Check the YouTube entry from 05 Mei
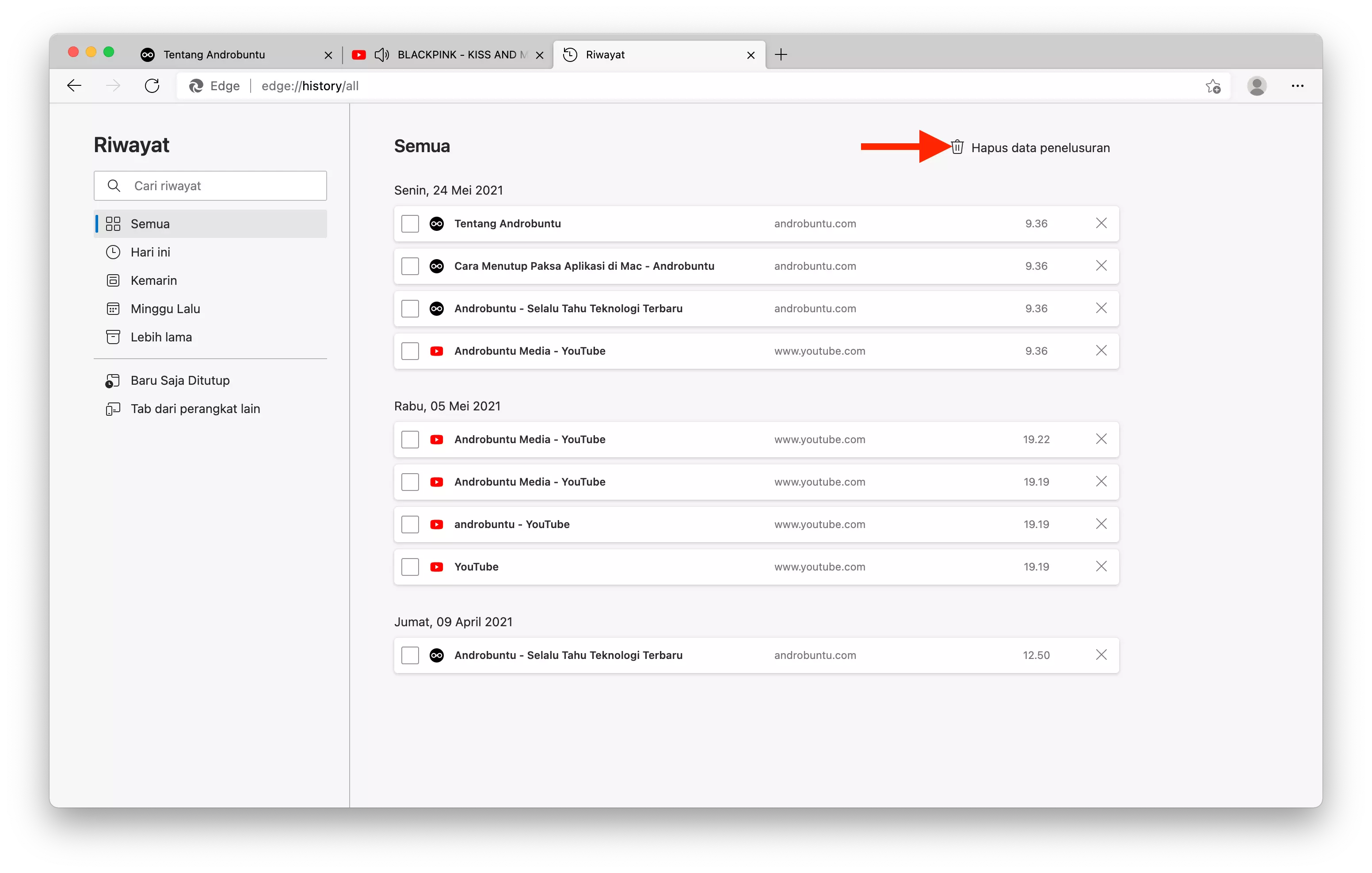 [410, 566]
